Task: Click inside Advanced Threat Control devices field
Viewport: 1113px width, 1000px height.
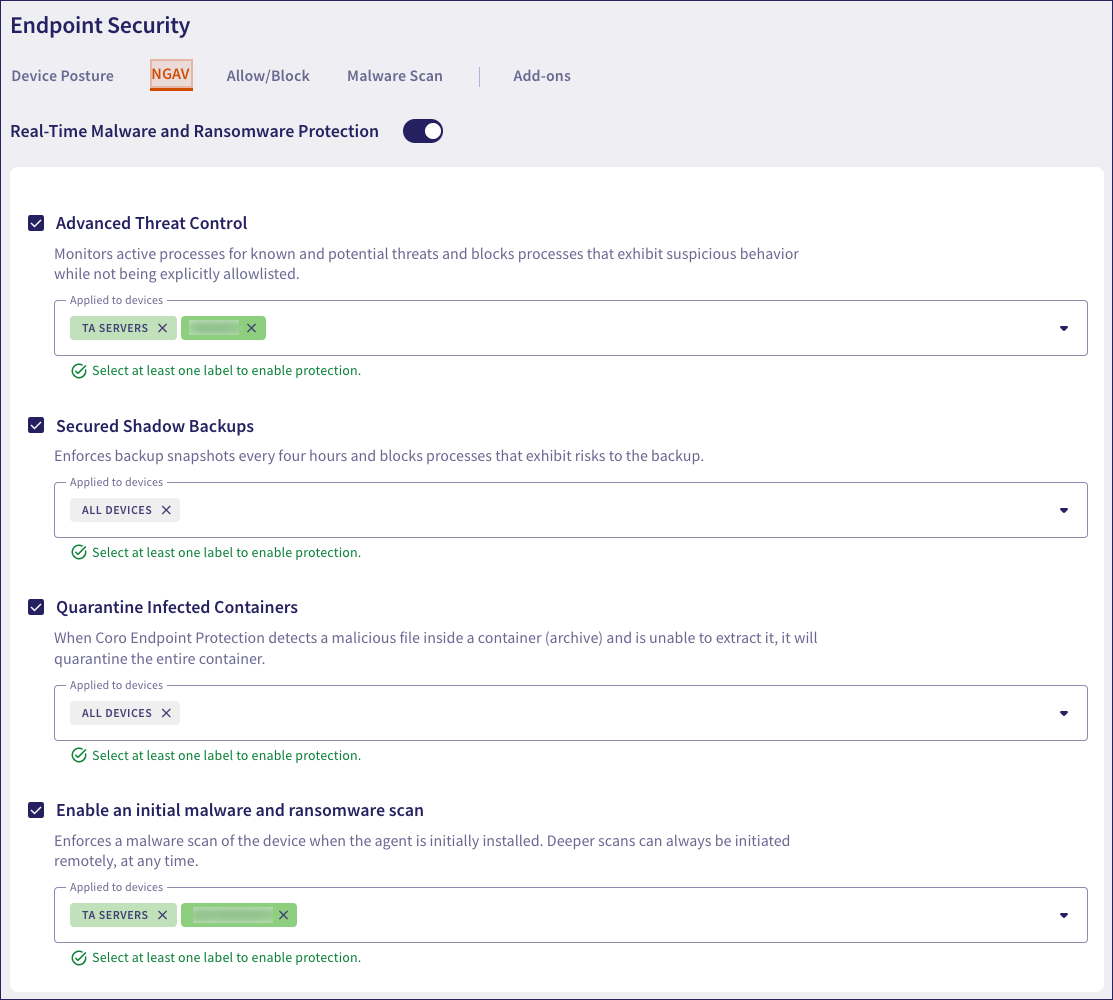Action: pos(571,328)
